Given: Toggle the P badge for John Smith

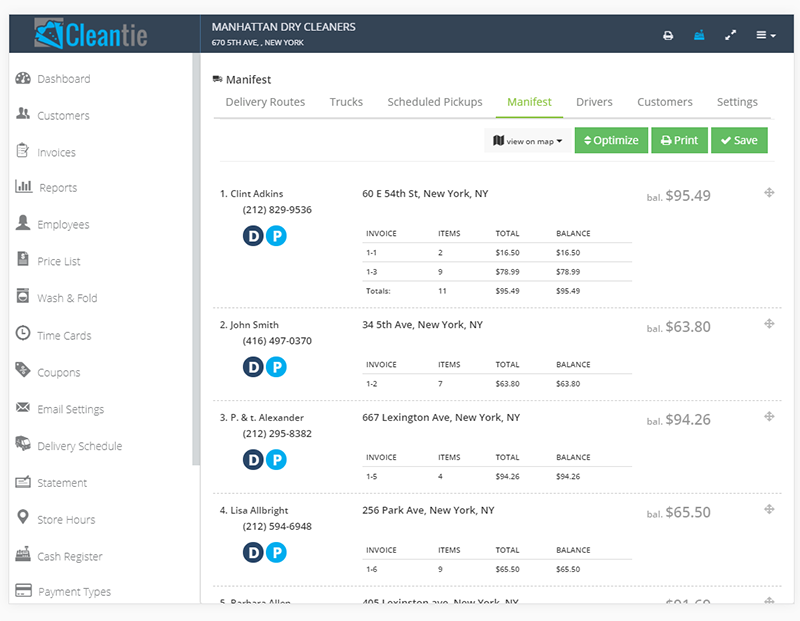Looking at the screenshot, I should coord(276,367).
